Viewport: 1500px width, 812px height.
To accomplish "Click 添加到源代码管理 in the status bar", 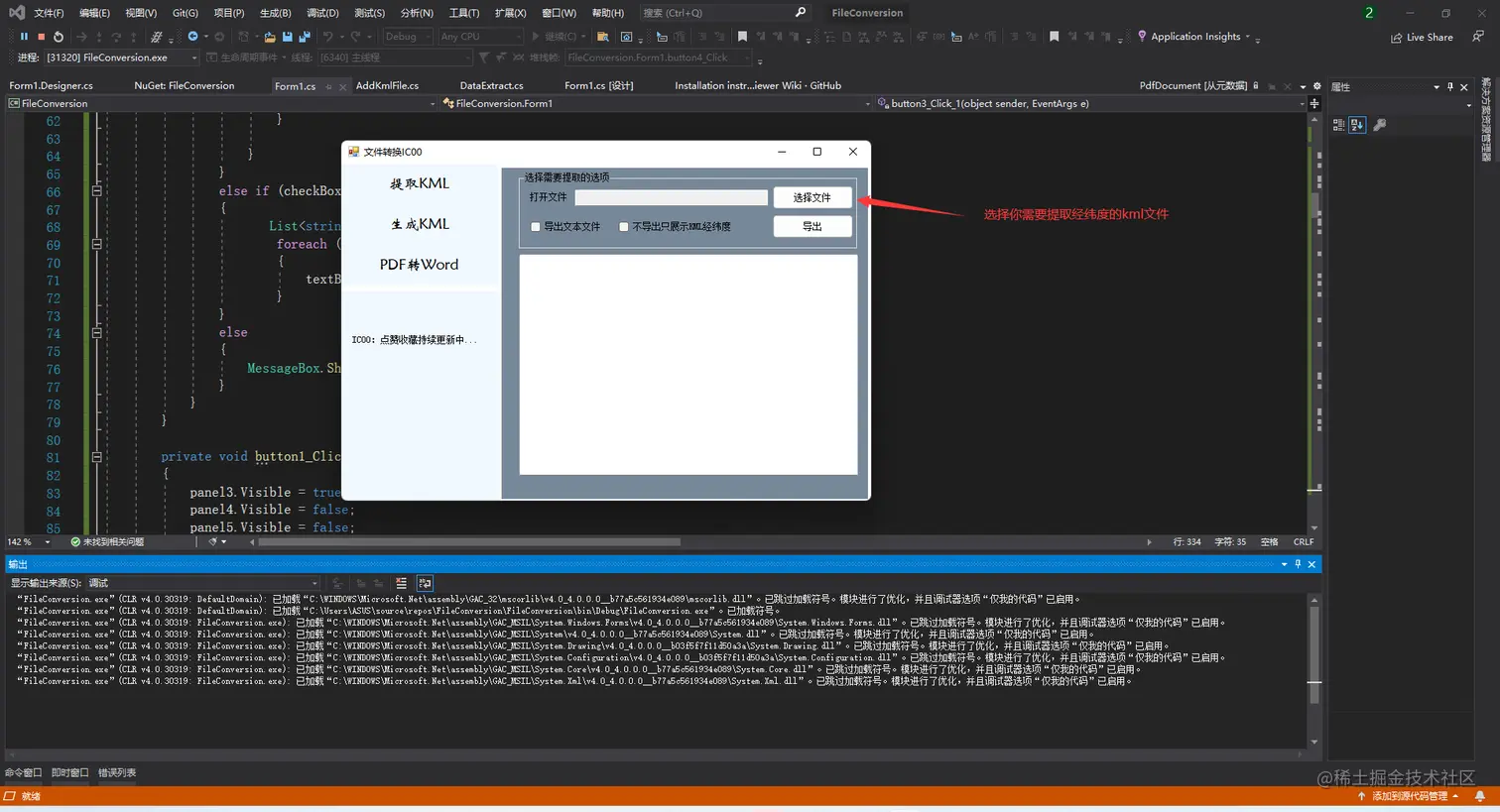I will (x=1409, y=796).
